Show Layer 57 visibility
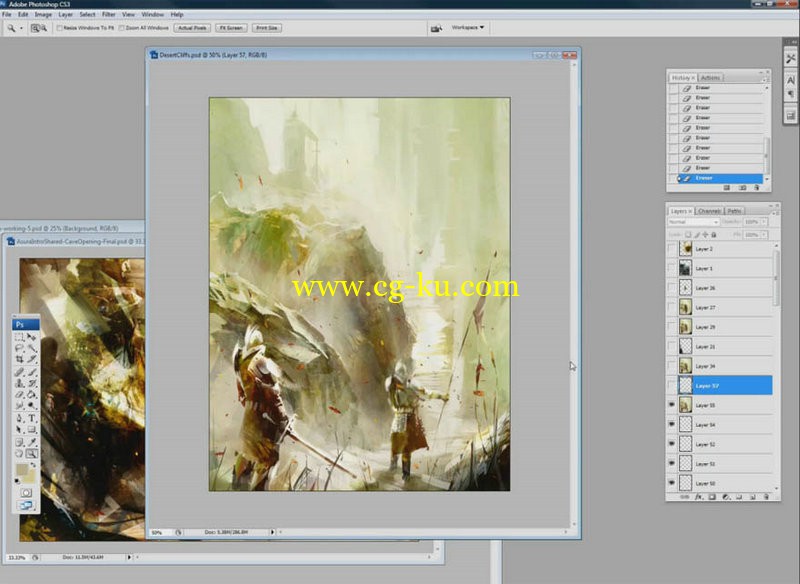800x584 pixels. [672, 386]
